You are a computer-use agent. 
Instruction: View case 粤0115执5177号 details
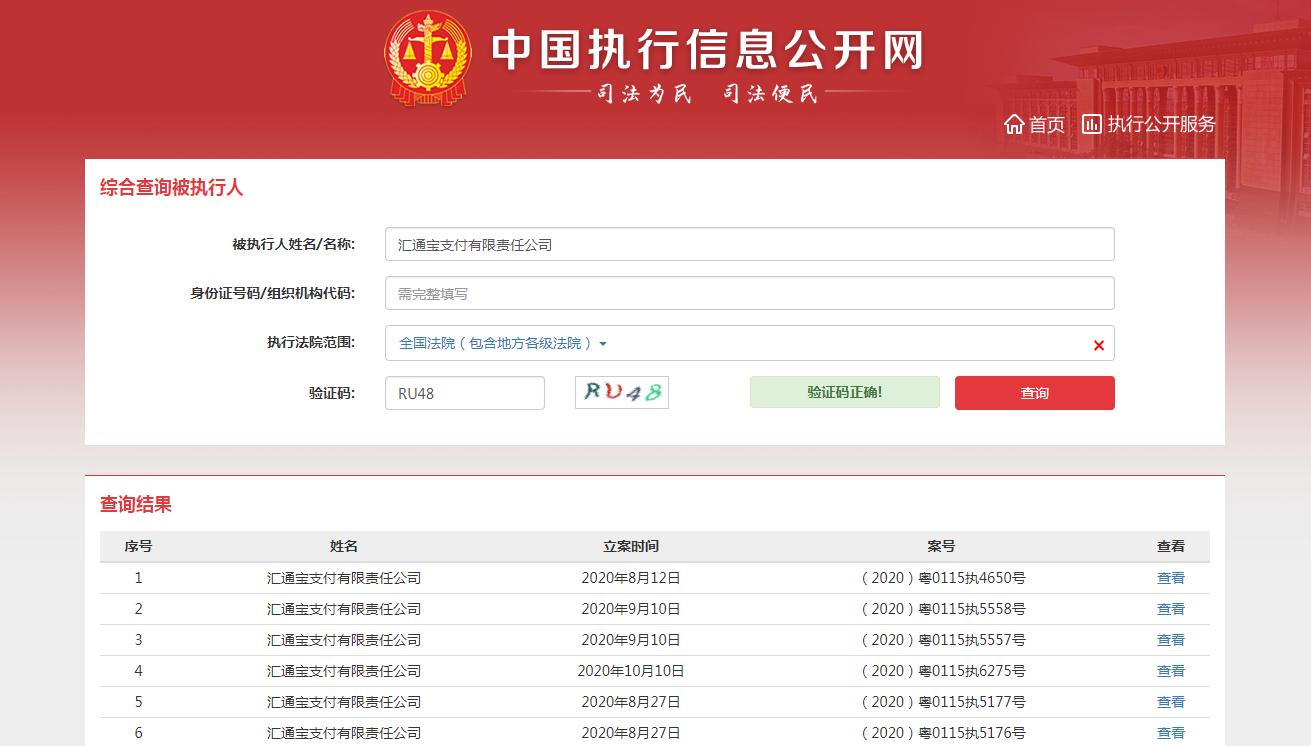(1170, 702)
